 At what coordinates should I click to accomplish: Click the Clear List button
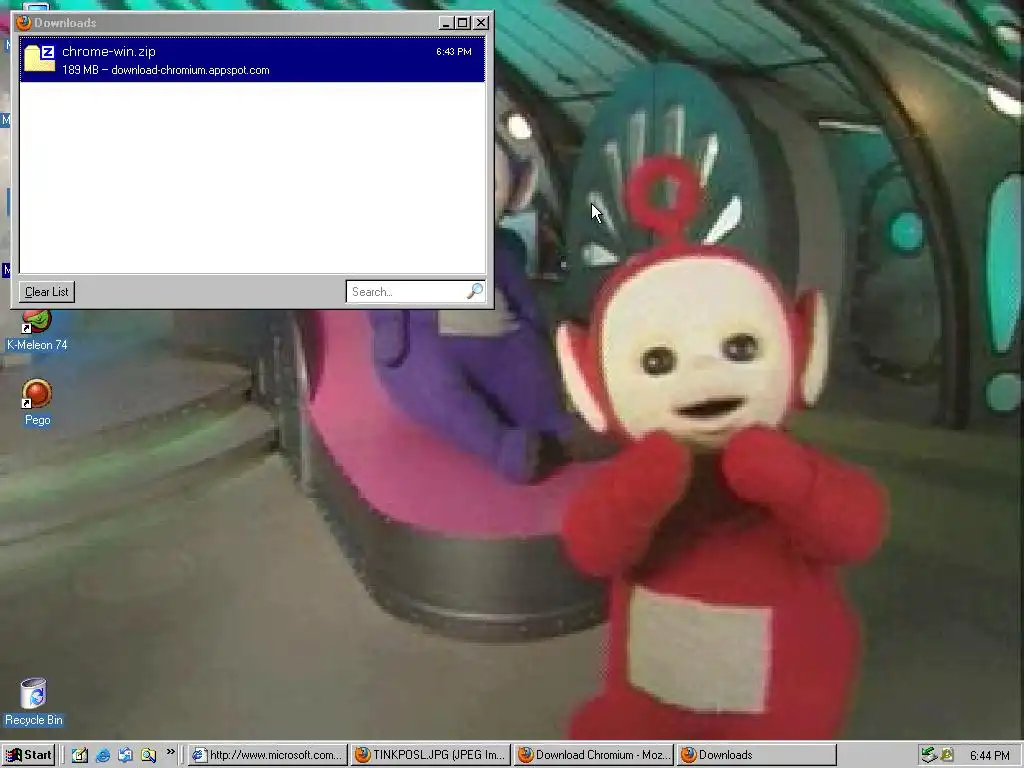pos(46,292)
